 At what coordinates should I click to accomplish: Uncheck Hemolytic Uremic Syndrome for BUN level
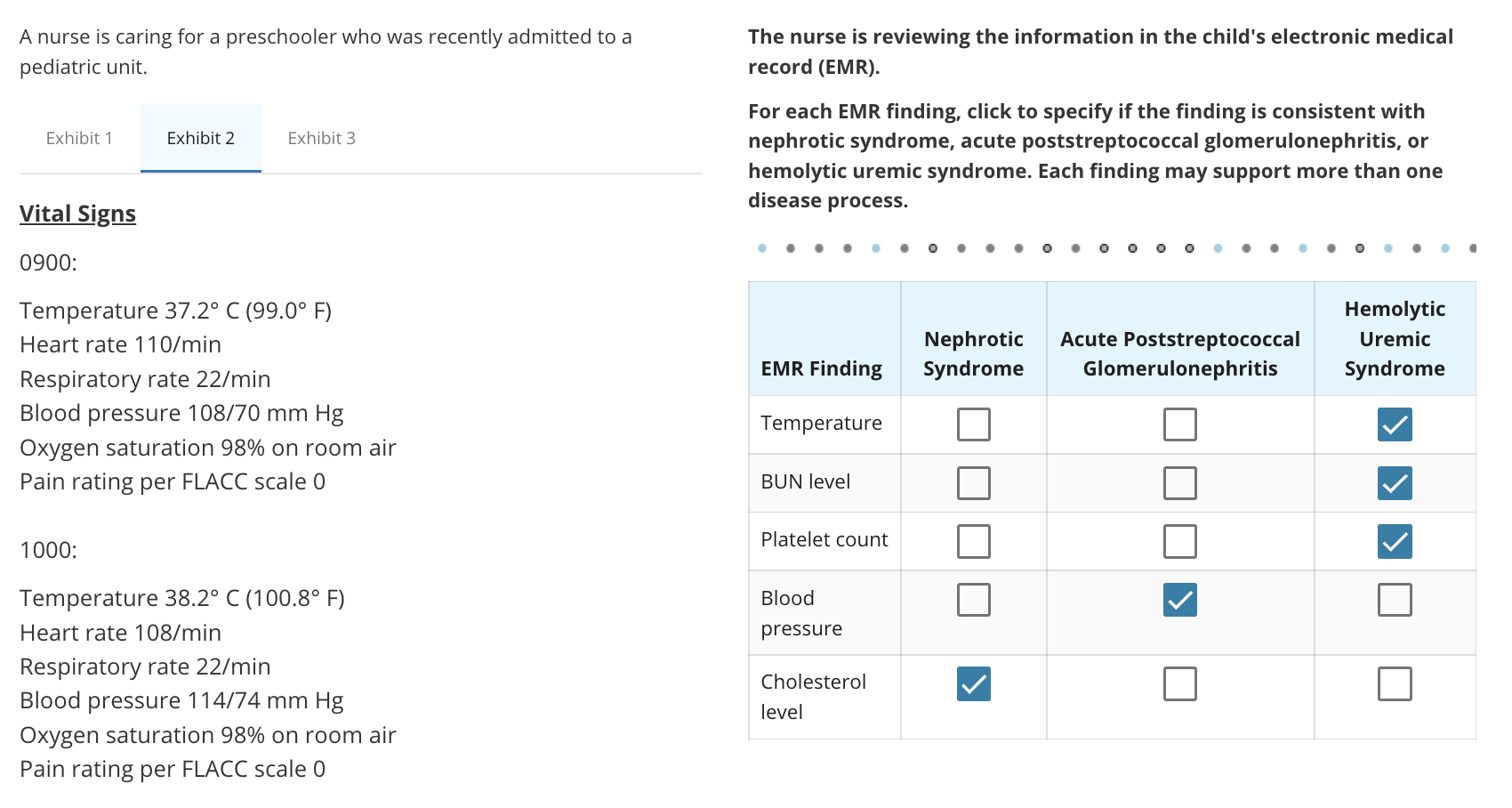[1395, 483]
